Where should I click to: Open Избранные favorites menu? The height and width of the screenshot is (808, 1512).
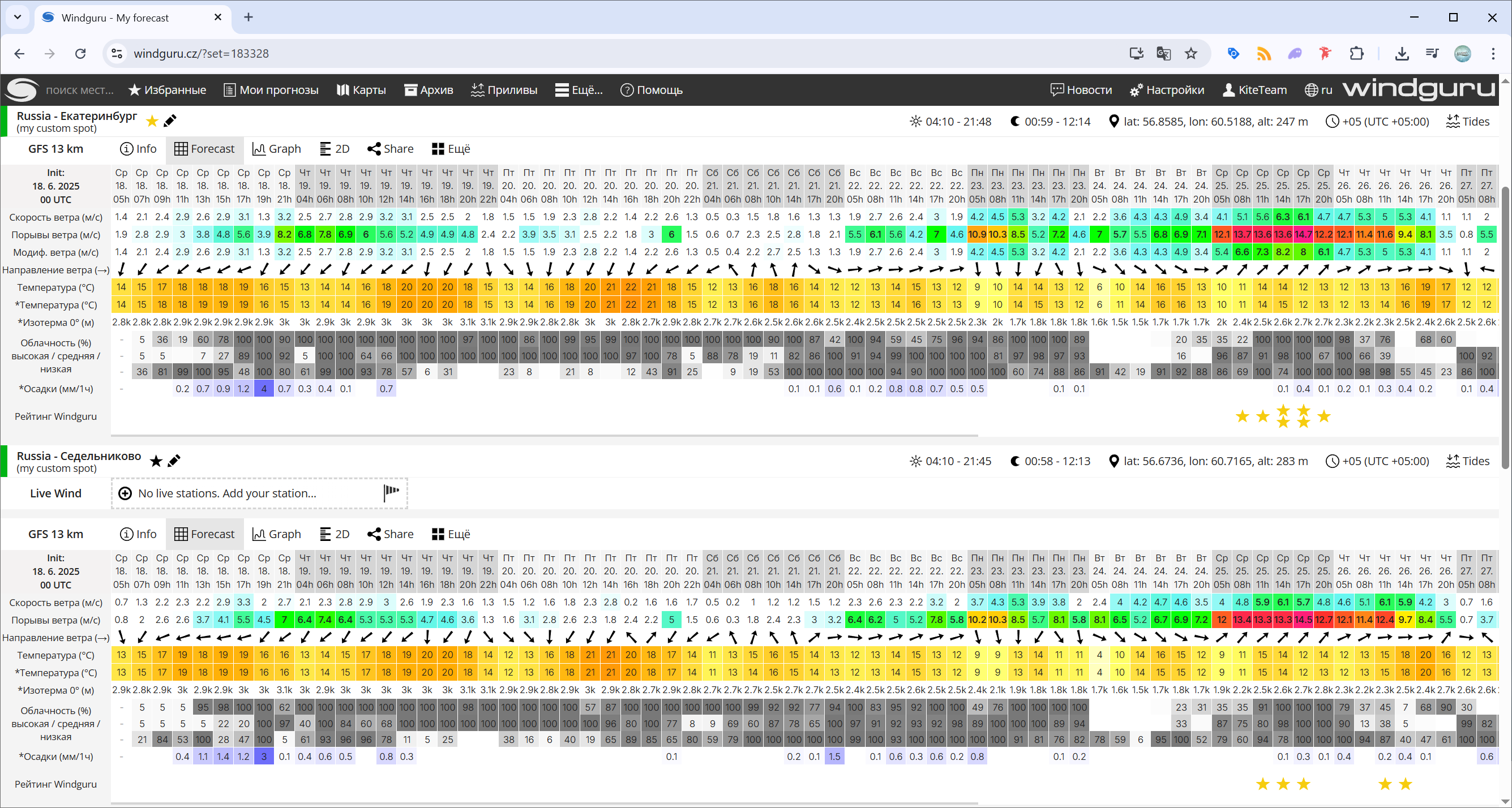point(168,90)
